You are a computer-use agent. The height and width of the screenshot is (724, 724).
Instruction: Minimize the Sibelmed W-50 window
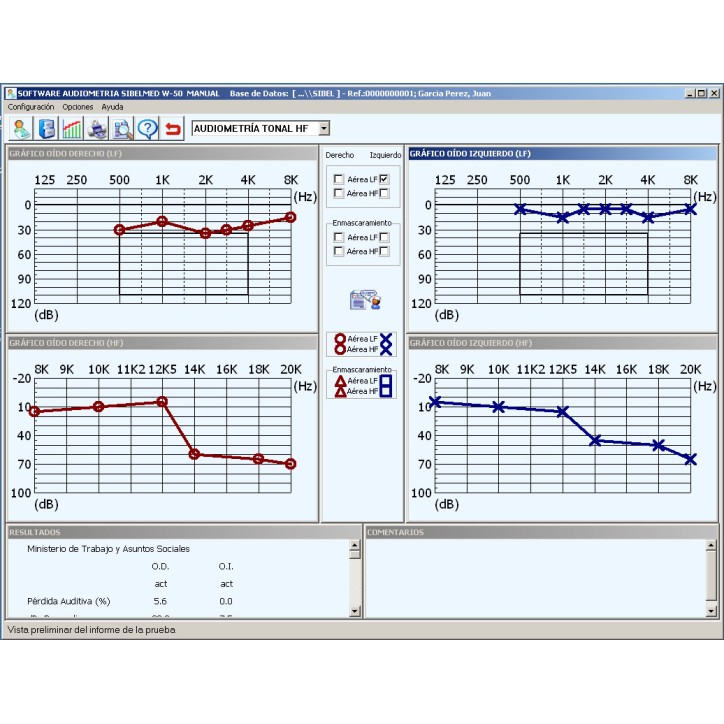point(690,93)
